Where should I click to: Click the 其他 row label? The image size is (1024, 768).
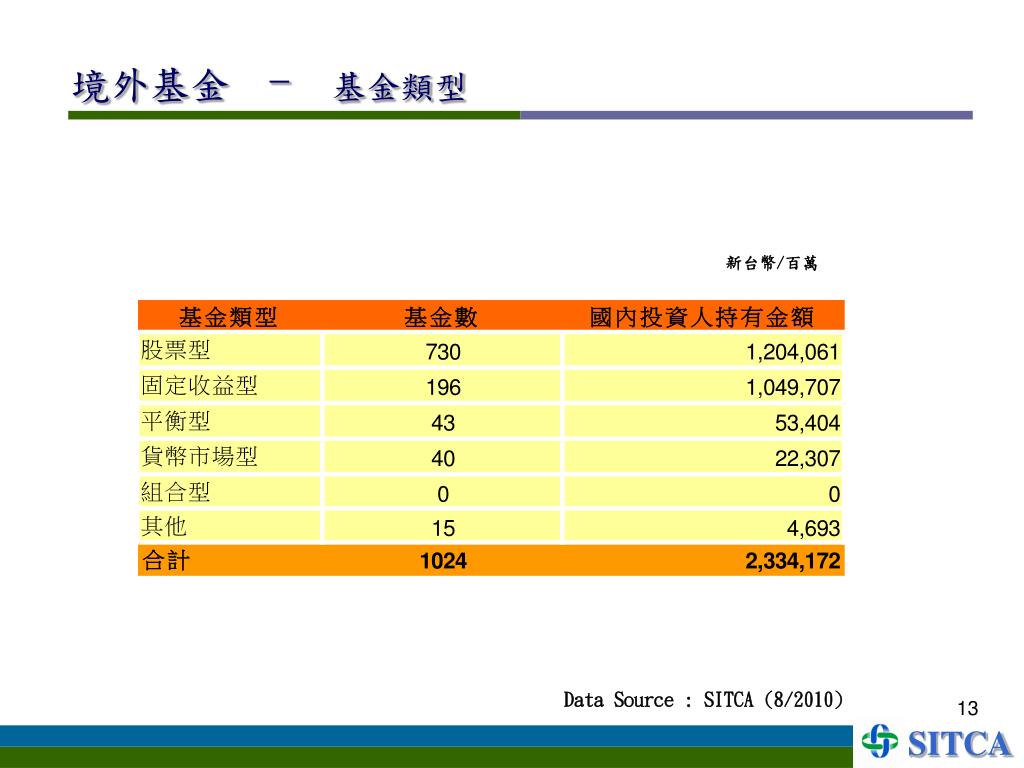pyautogui.click(x=164, y=526)
